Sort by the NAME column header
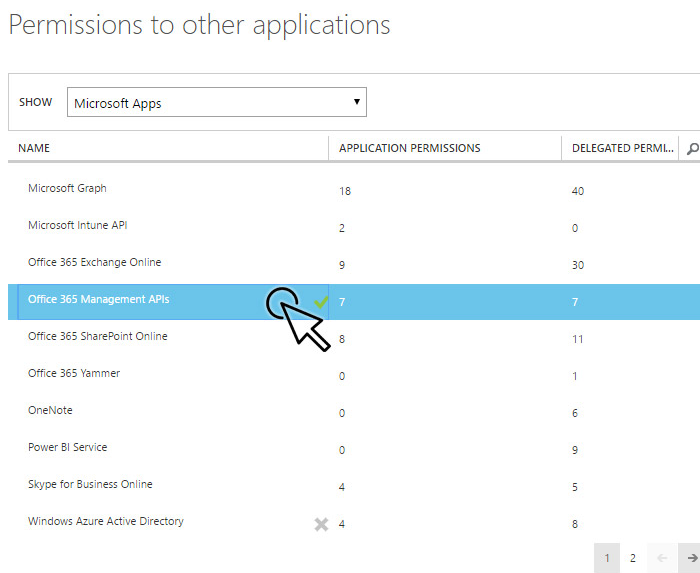Screen dimensions: 700x573 coord(34,148)
